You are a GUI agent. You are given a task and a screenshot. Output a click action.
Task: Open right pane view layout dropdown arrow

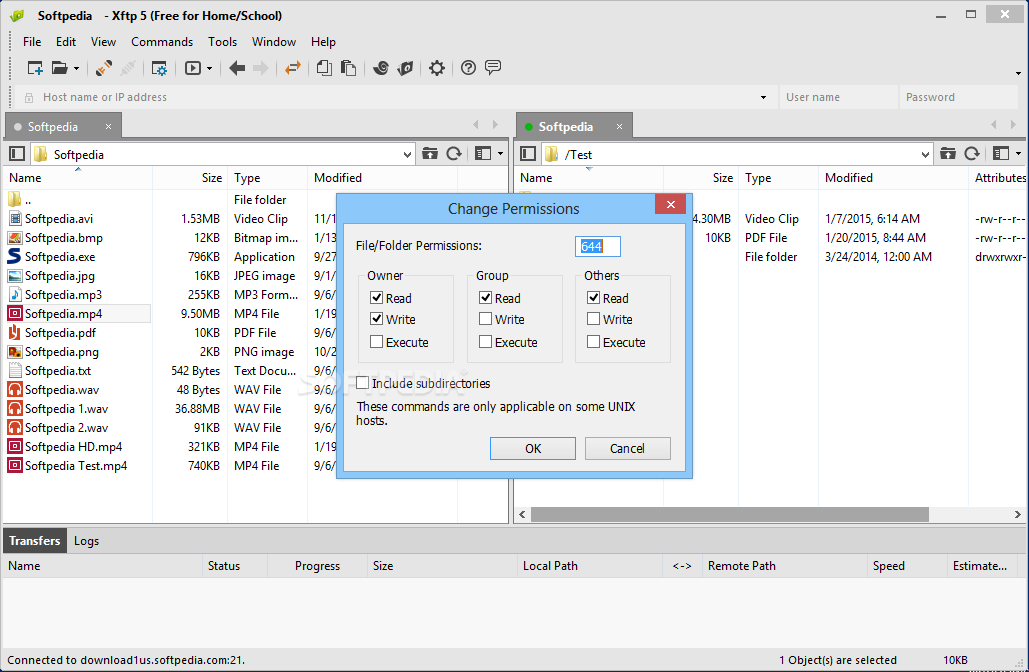[x=1018, y=154]
